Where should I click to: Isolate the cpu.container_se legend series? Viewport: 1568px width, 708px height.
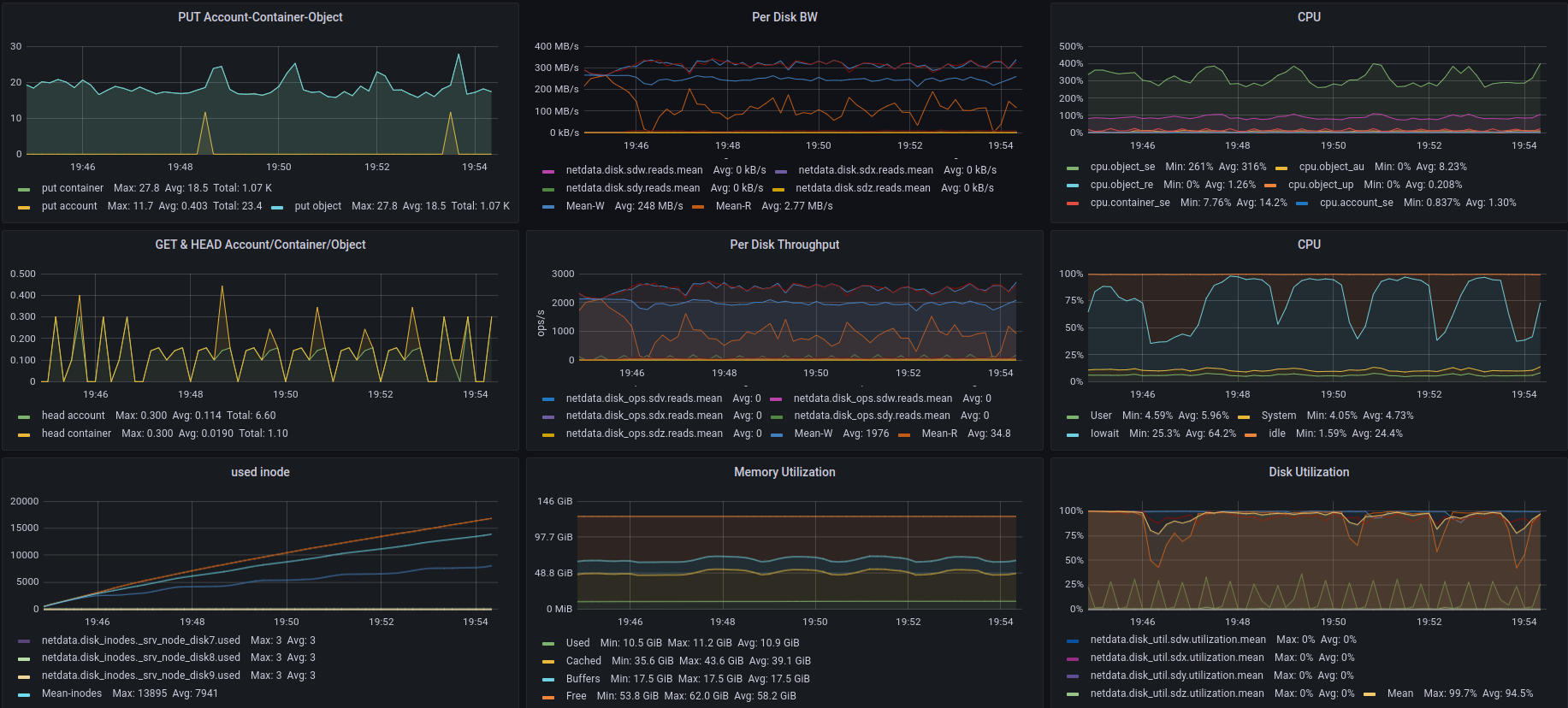(x=1129, y=203)
